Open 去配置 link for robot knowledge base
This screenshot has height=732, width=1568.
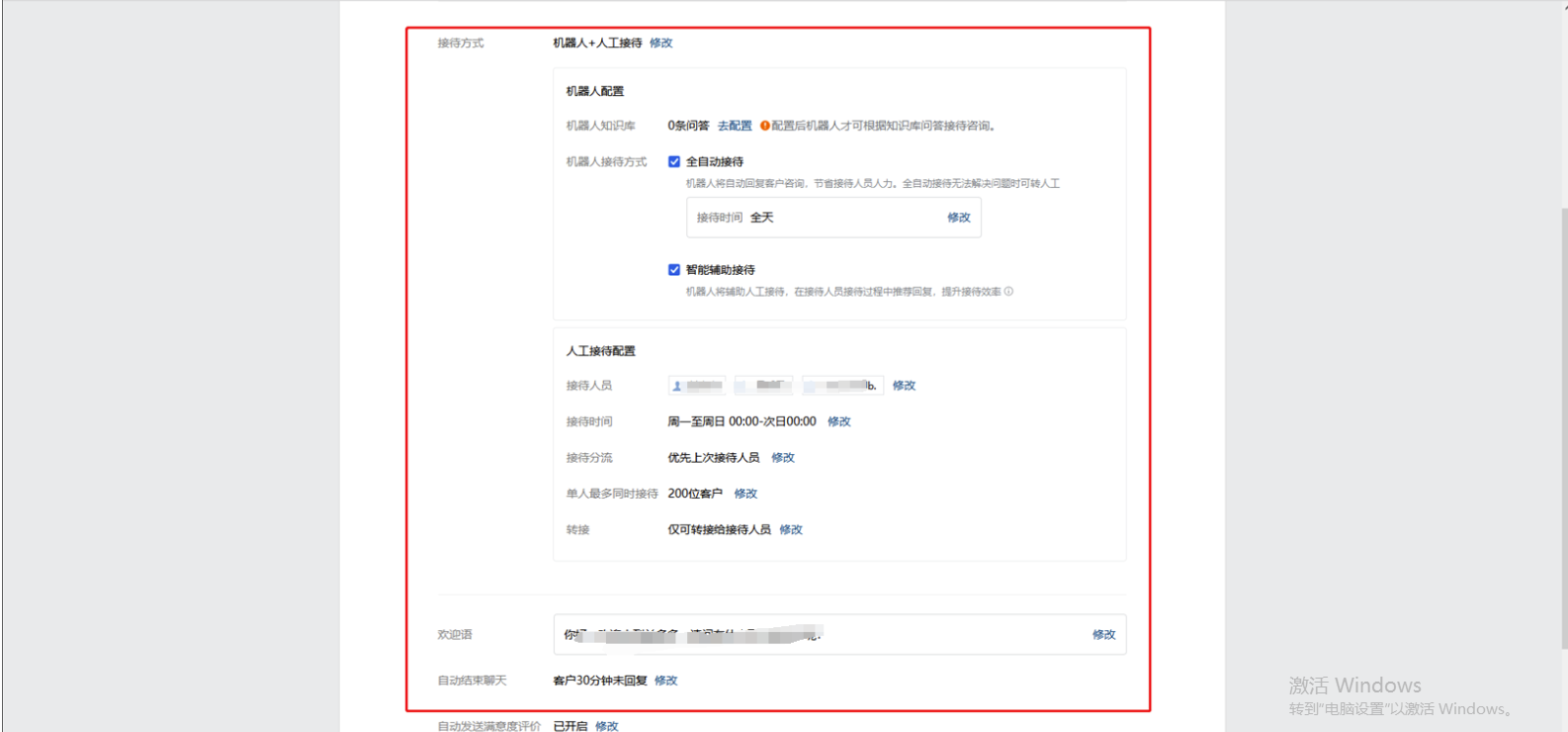coord(735,126)
